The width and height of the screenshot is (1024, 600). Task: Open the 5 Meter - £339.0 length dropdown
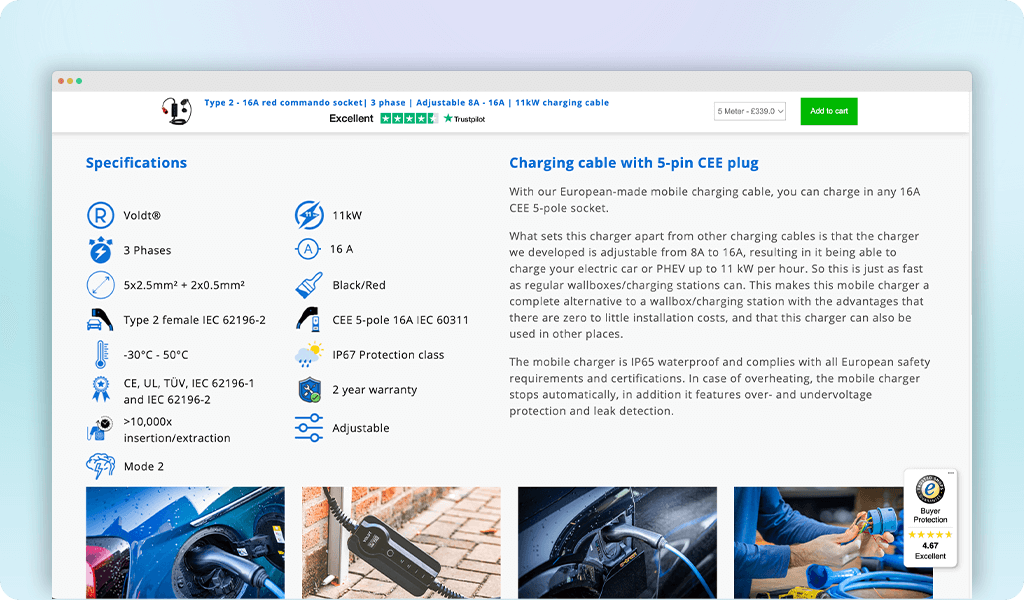750,111
